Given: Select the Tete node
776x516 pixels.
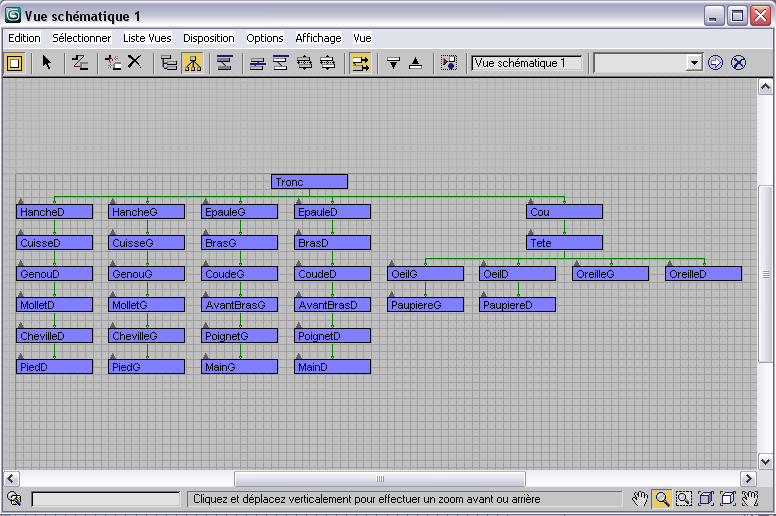Looking at the screenshot, I should pos(564,243).
